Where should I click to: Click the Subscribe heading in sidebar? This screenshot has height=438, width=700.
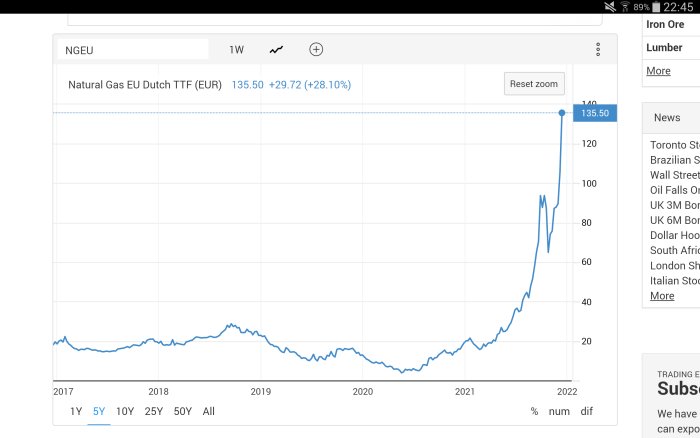coord(679,388)
